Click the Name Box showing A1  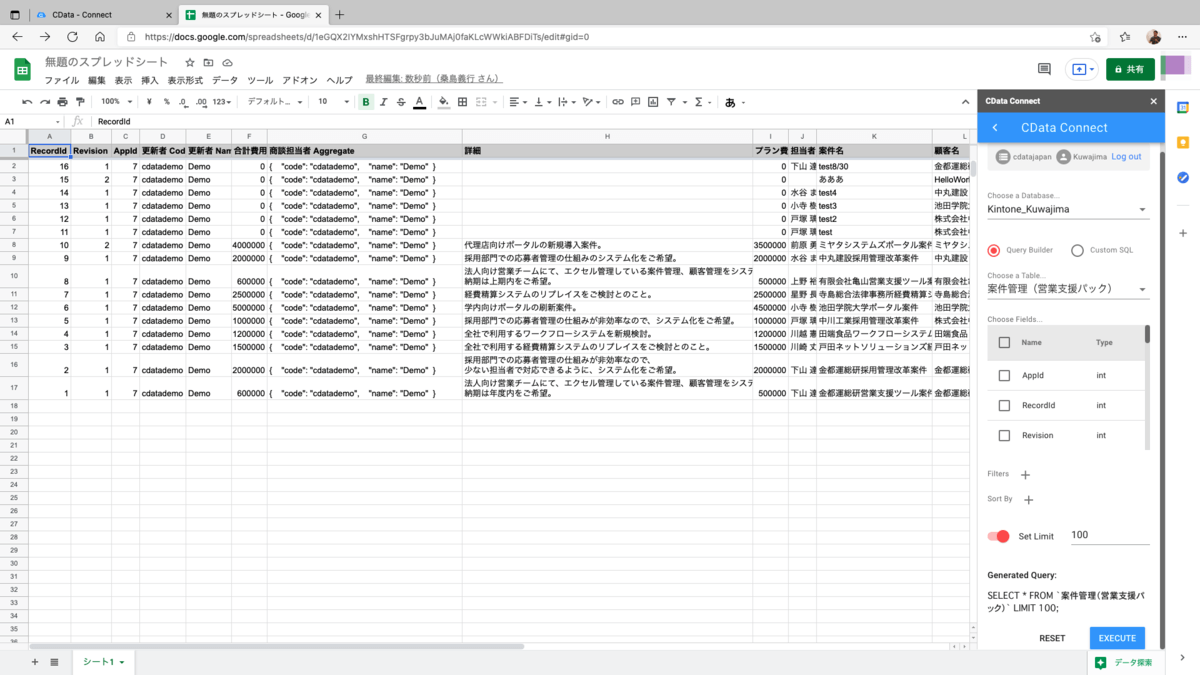point(30,121)
